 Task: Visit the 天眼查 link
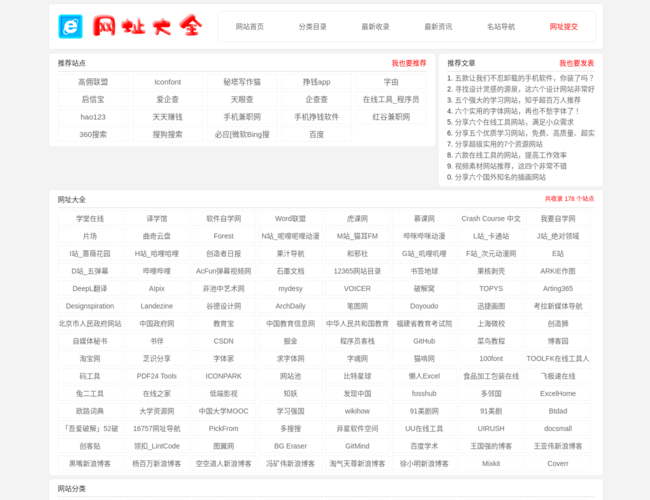242,99
